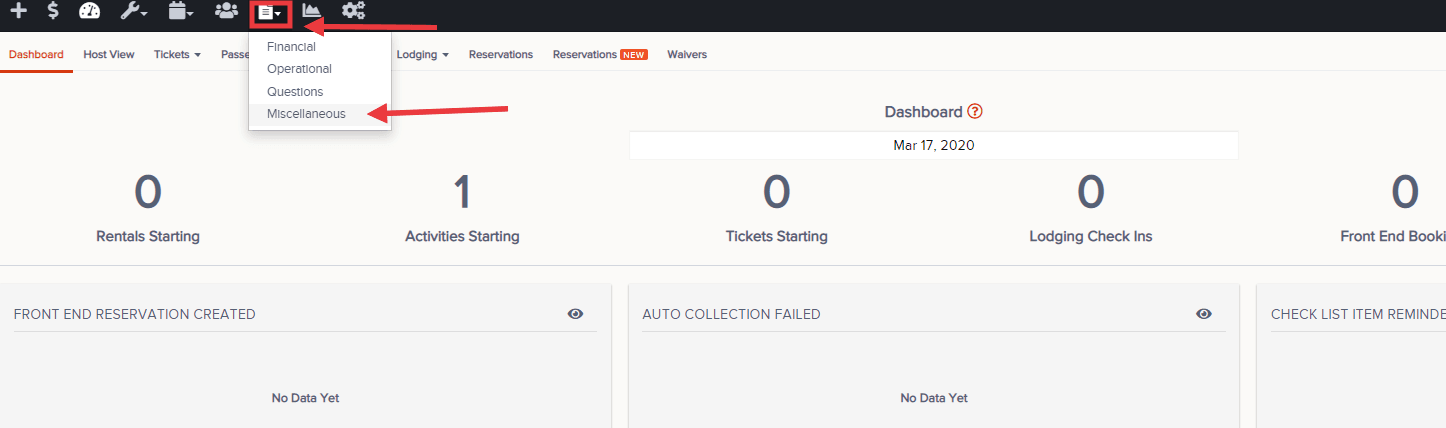Expand the Tickets tab dropdown
This screenshot has width=1446, height=428.
[177, 55]
